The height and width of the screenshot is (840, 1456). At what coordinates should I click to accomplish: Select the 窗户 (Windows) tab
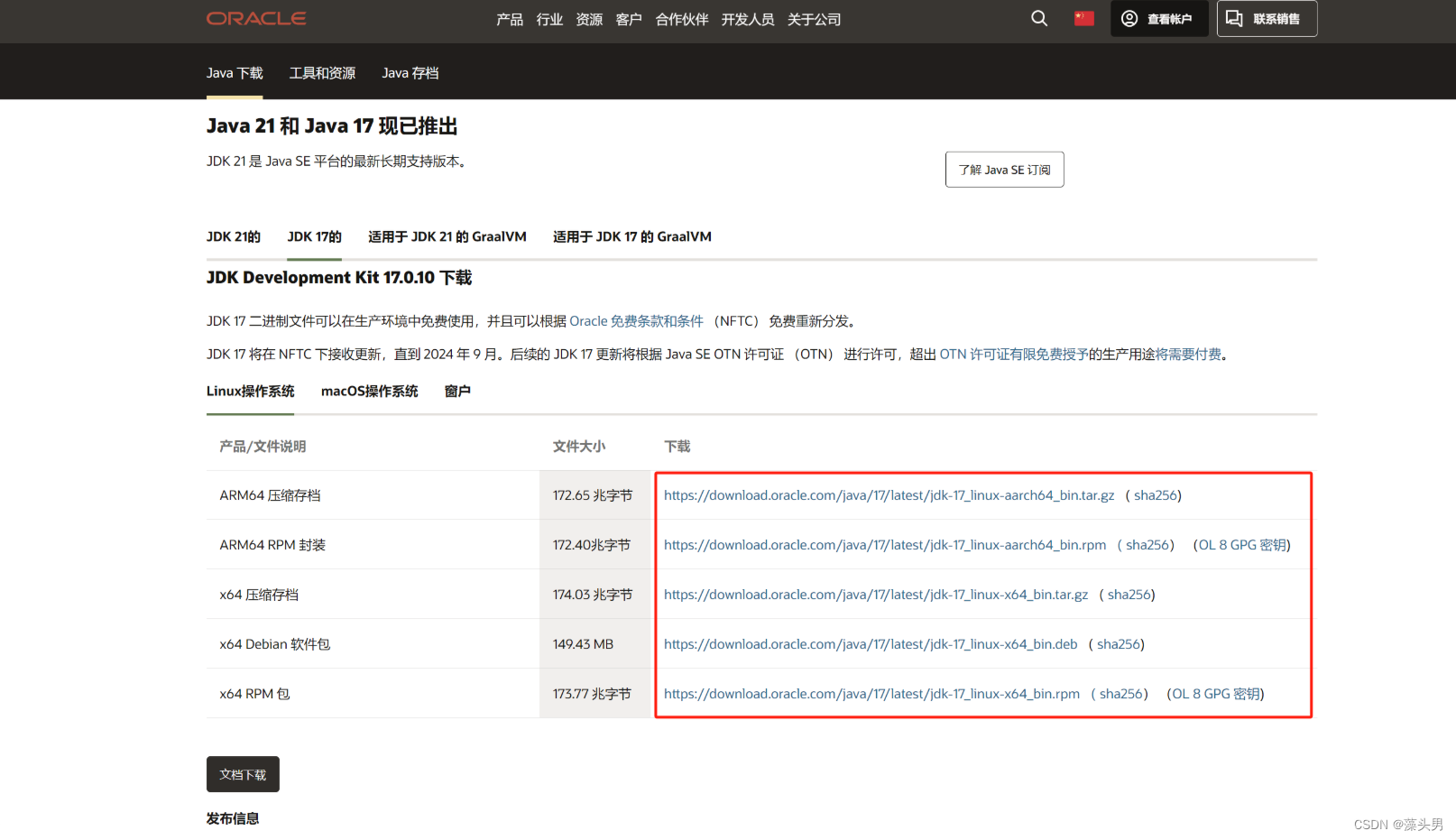point(457,392)
